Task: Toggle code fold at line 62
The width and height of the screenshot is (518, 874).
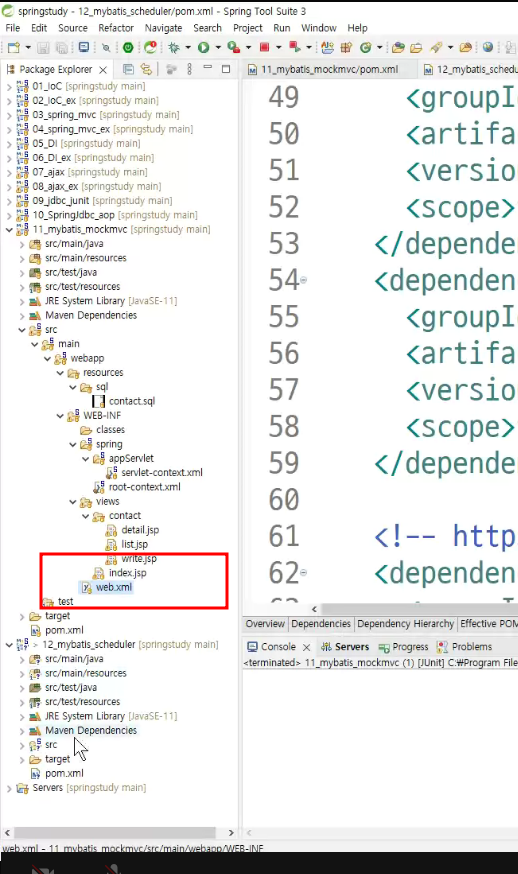Action: pyautogui.click(x=303, y=572)
